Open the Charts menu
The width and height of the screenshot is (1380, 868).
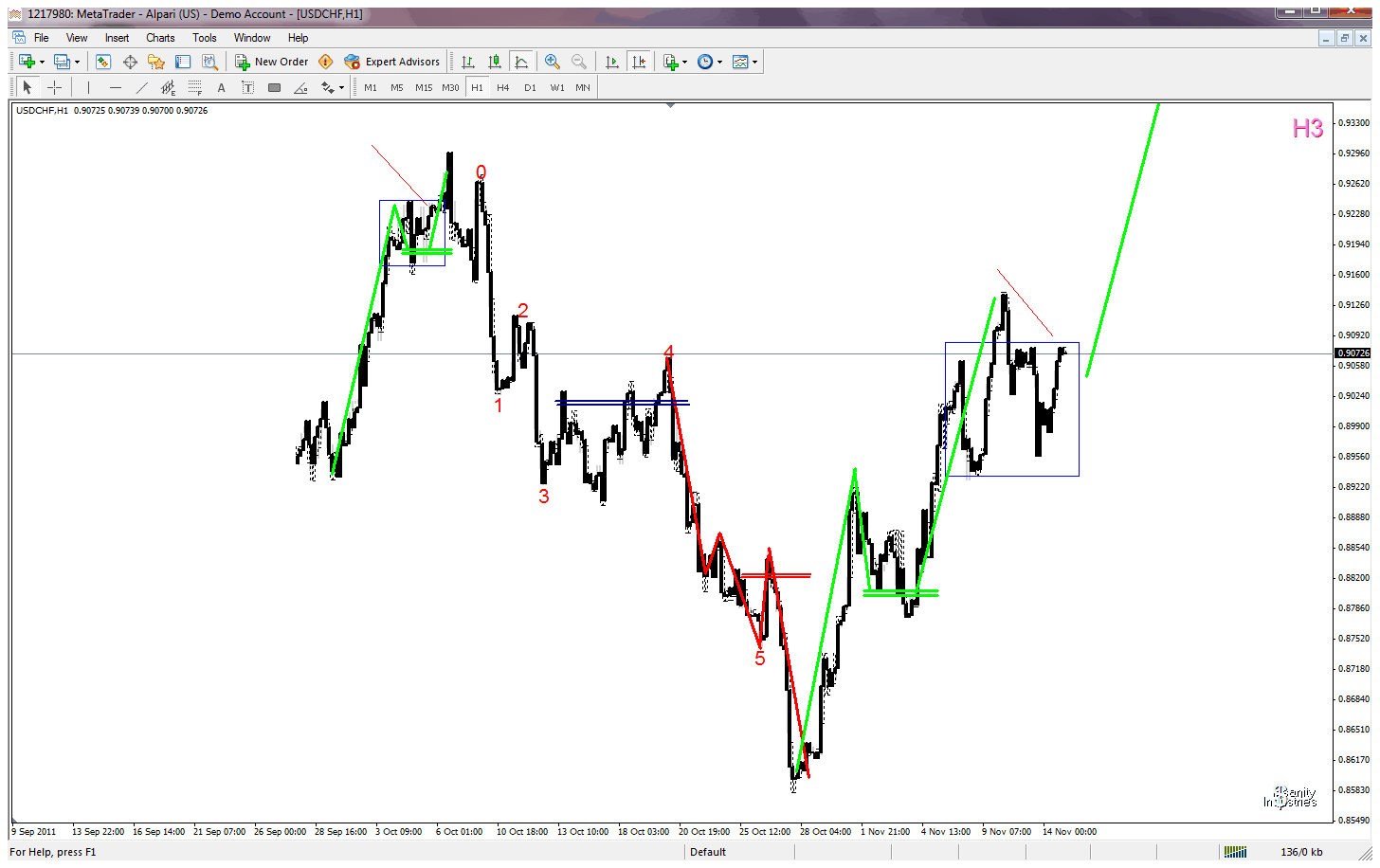(160, 38)
